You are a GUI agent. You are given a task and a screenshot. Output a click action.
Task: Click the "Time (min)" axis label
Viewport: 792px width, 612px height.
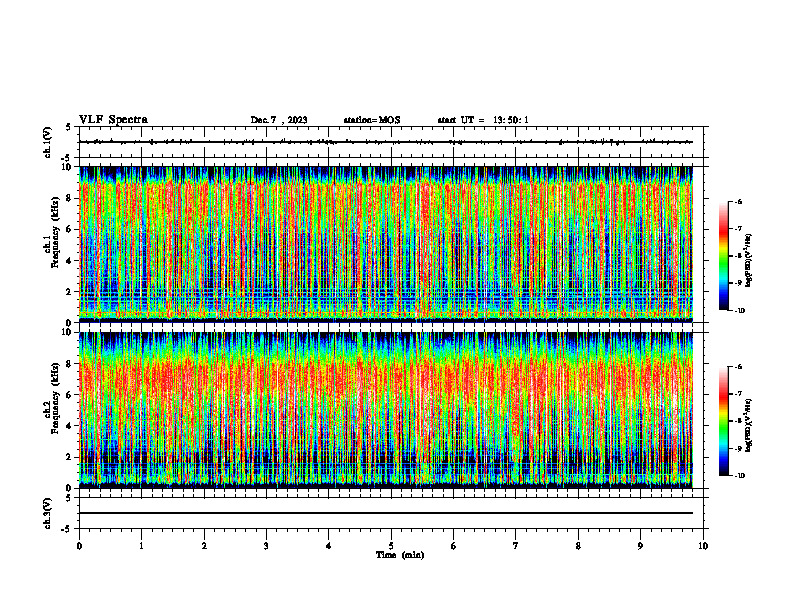pos(400,555)
